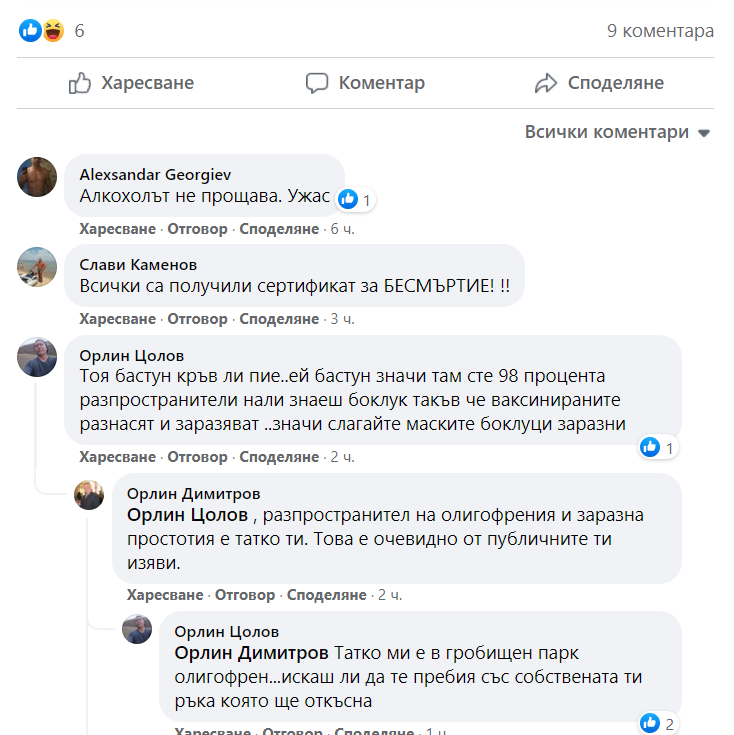734x735 pixels.
Task: Click the thumbs-up Харесване icon in action bar
Action: [x=81, y=83]
